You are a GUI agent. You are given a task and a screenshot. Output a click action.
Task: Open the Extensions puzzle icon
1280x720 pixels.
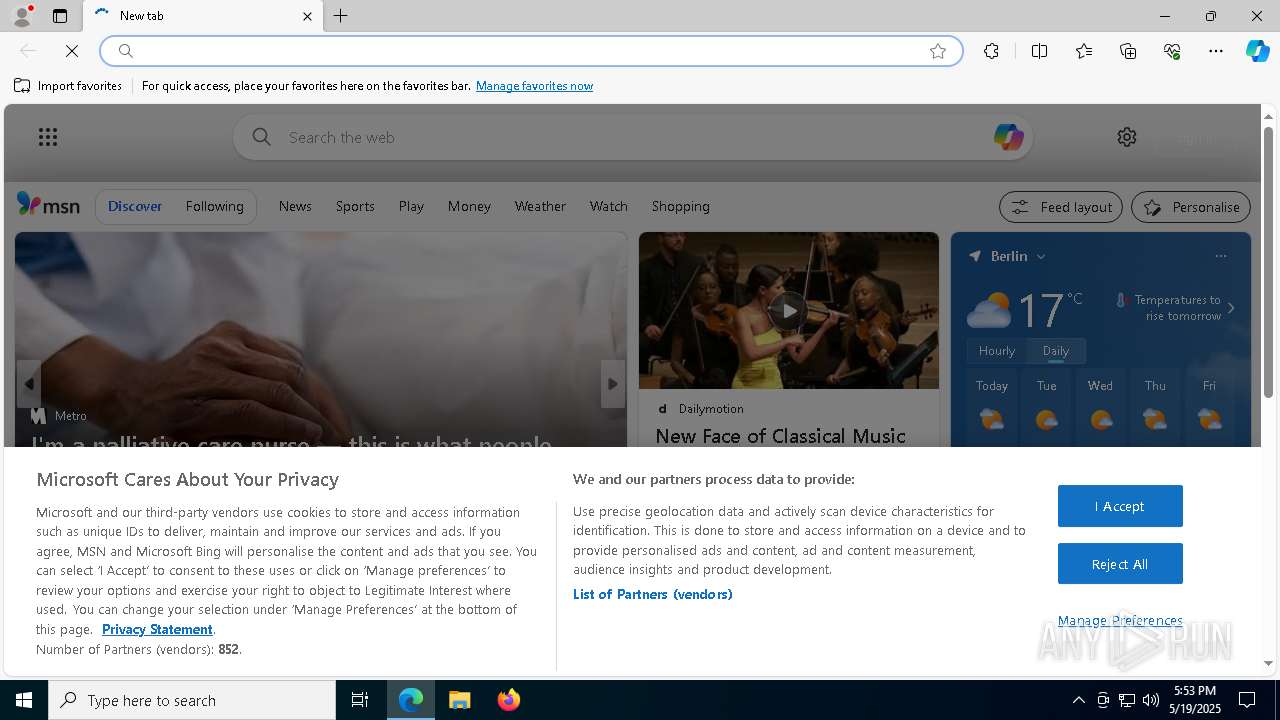(991, 51)
